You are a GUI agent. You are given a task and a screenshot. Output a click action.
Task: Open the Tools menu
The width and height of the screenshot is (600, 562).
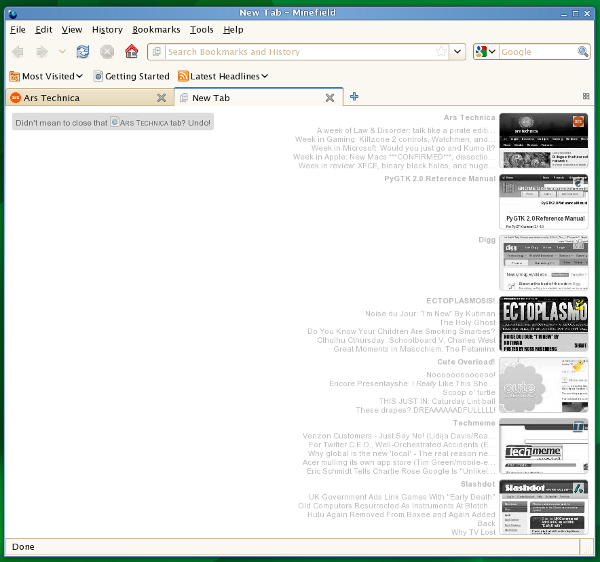pyautogui.click(x=202, y=30)
